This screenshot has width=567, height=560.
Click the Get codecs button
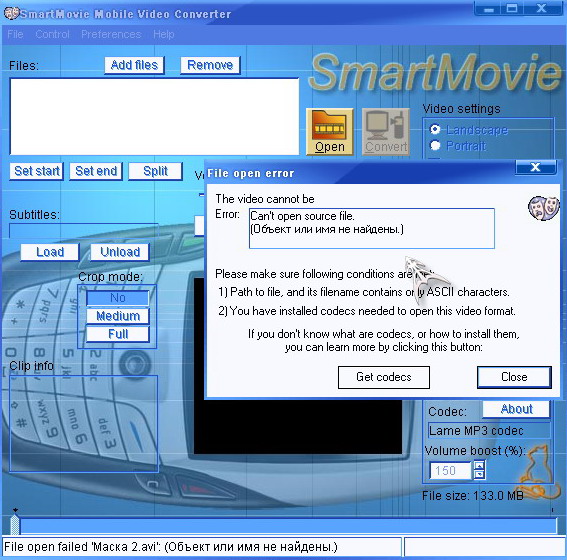pos(384,377)
